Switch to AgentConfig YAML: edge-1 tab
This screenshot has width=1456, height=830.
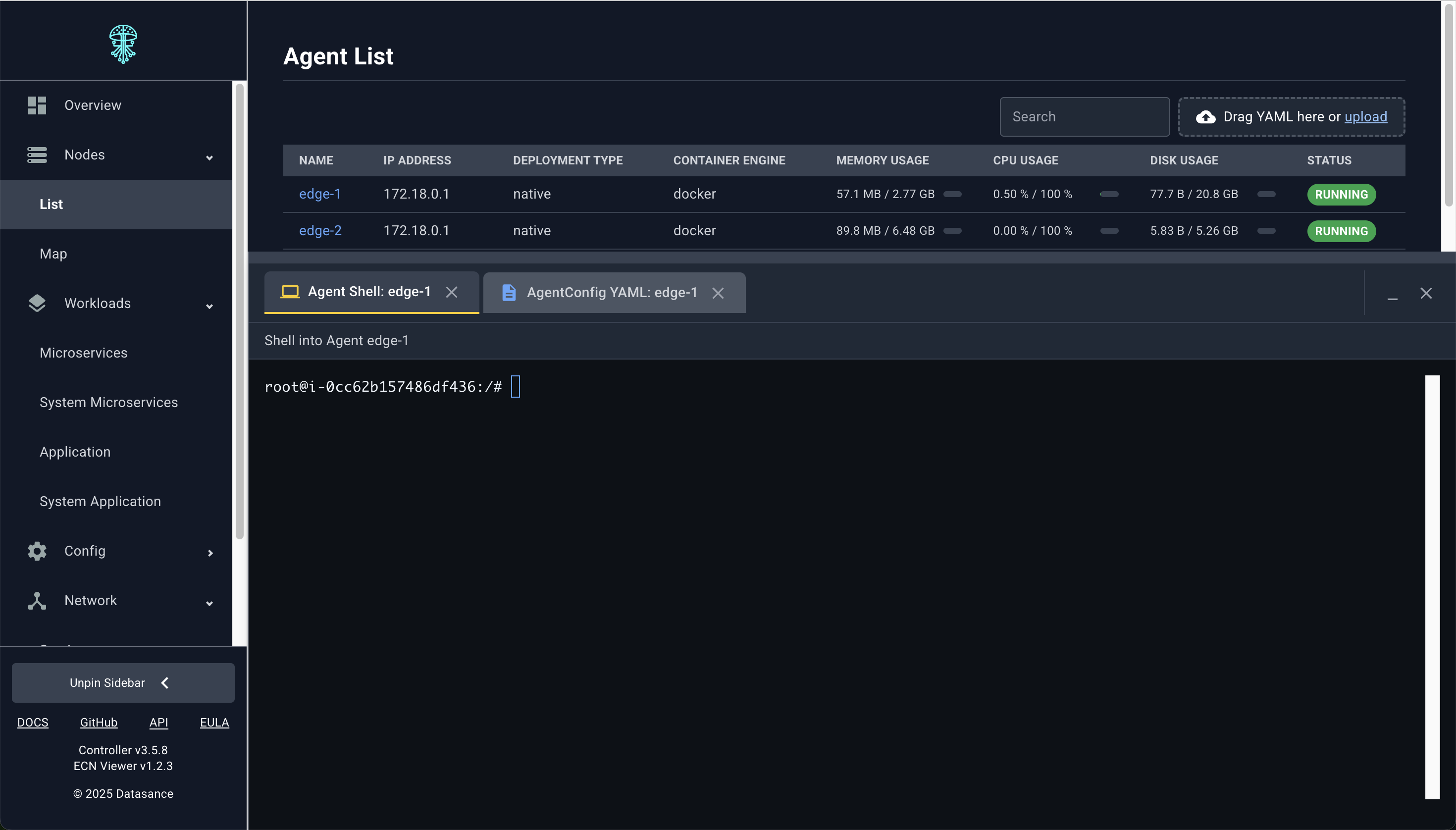(x=611, y=293)
